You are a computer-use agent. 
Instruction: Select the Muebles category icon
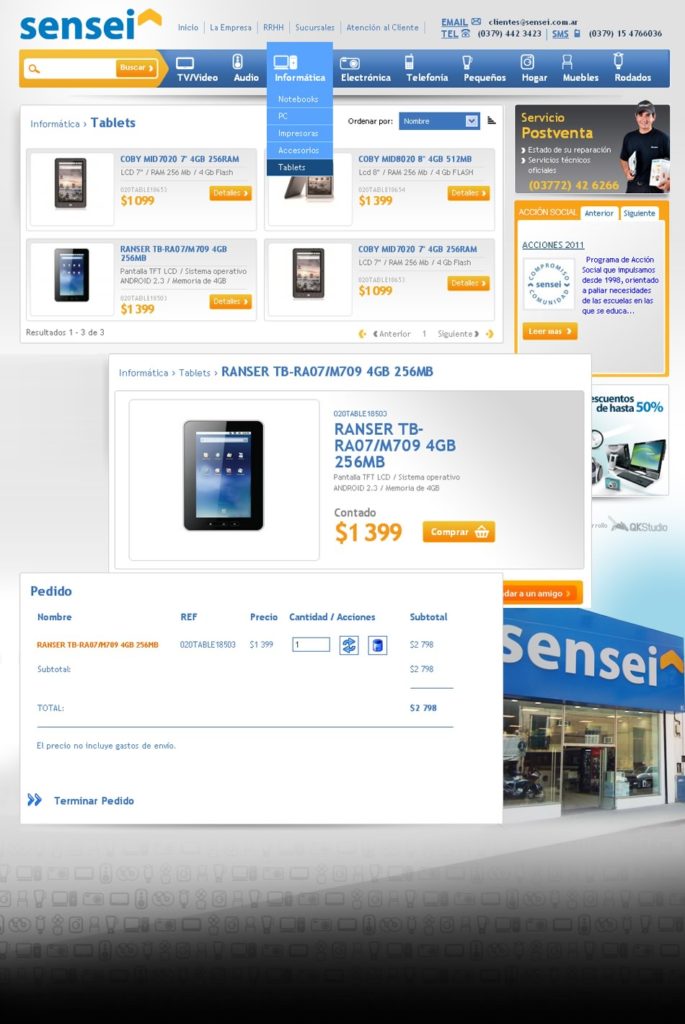(x=567, y=62)
